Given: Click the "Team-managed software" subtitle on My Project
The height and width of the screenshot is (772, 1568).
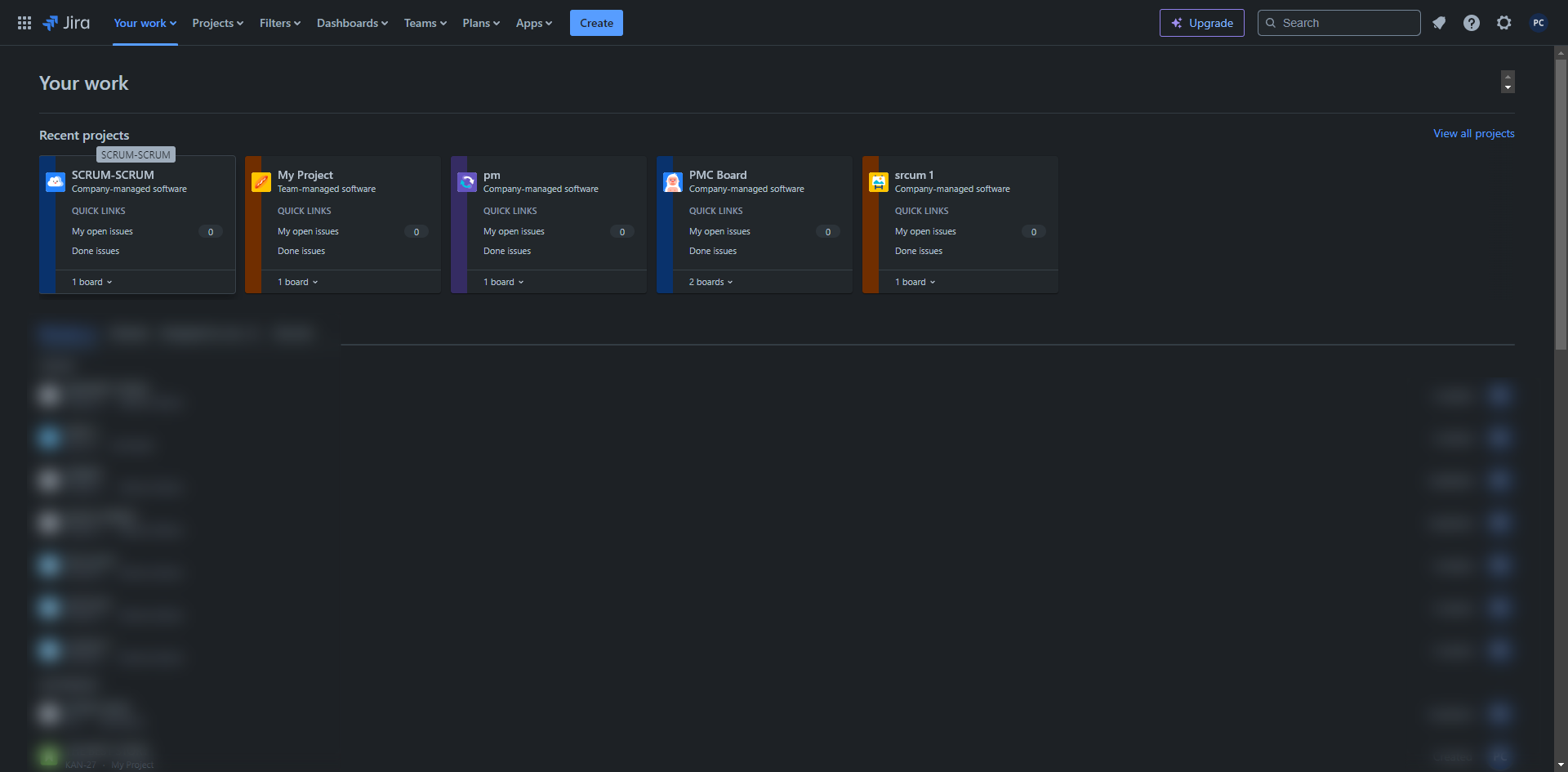Looking at the screenshot, I should click(x=327, y=189).
